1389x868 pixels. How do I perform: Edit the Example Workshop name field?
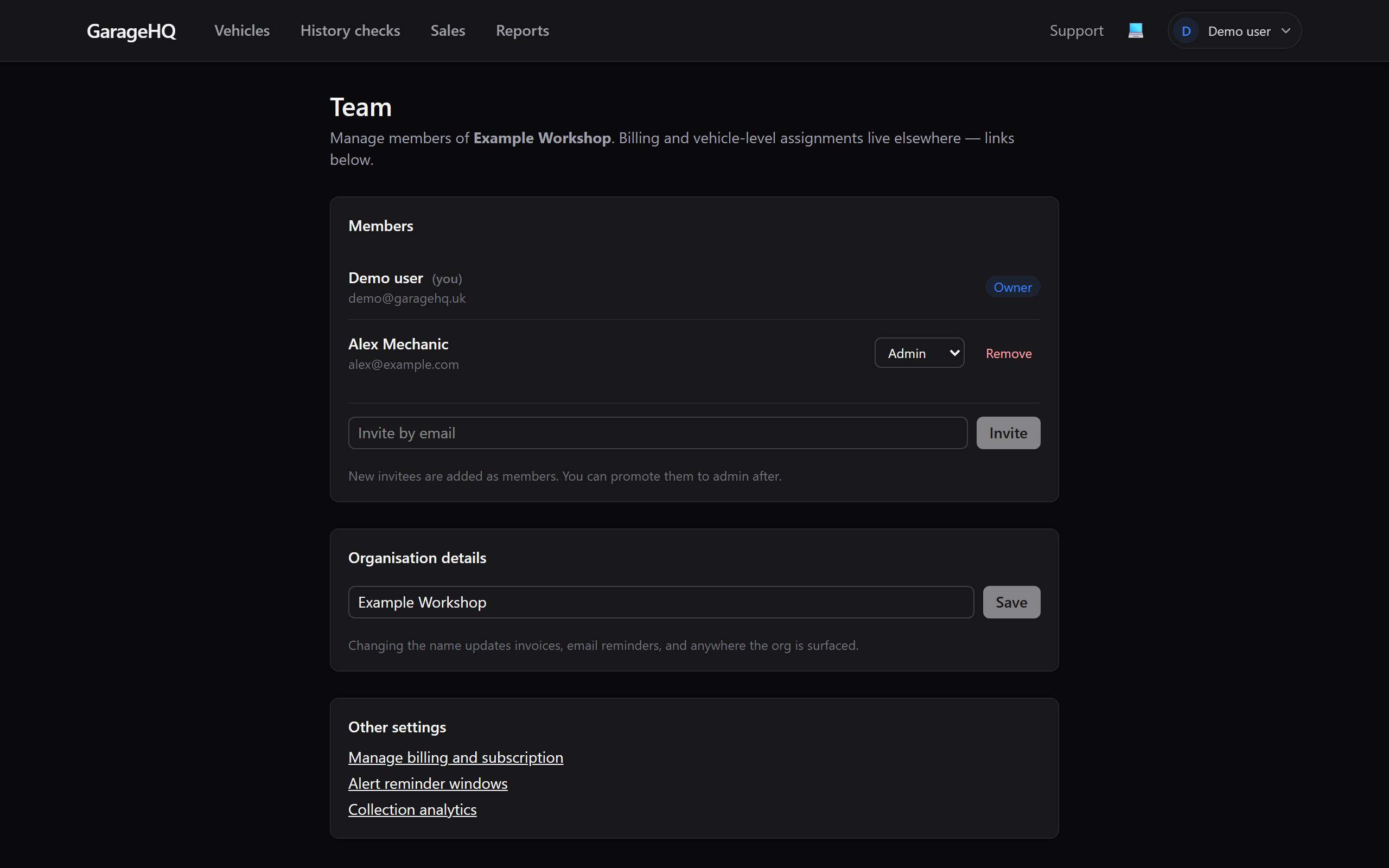pos(661,602)
